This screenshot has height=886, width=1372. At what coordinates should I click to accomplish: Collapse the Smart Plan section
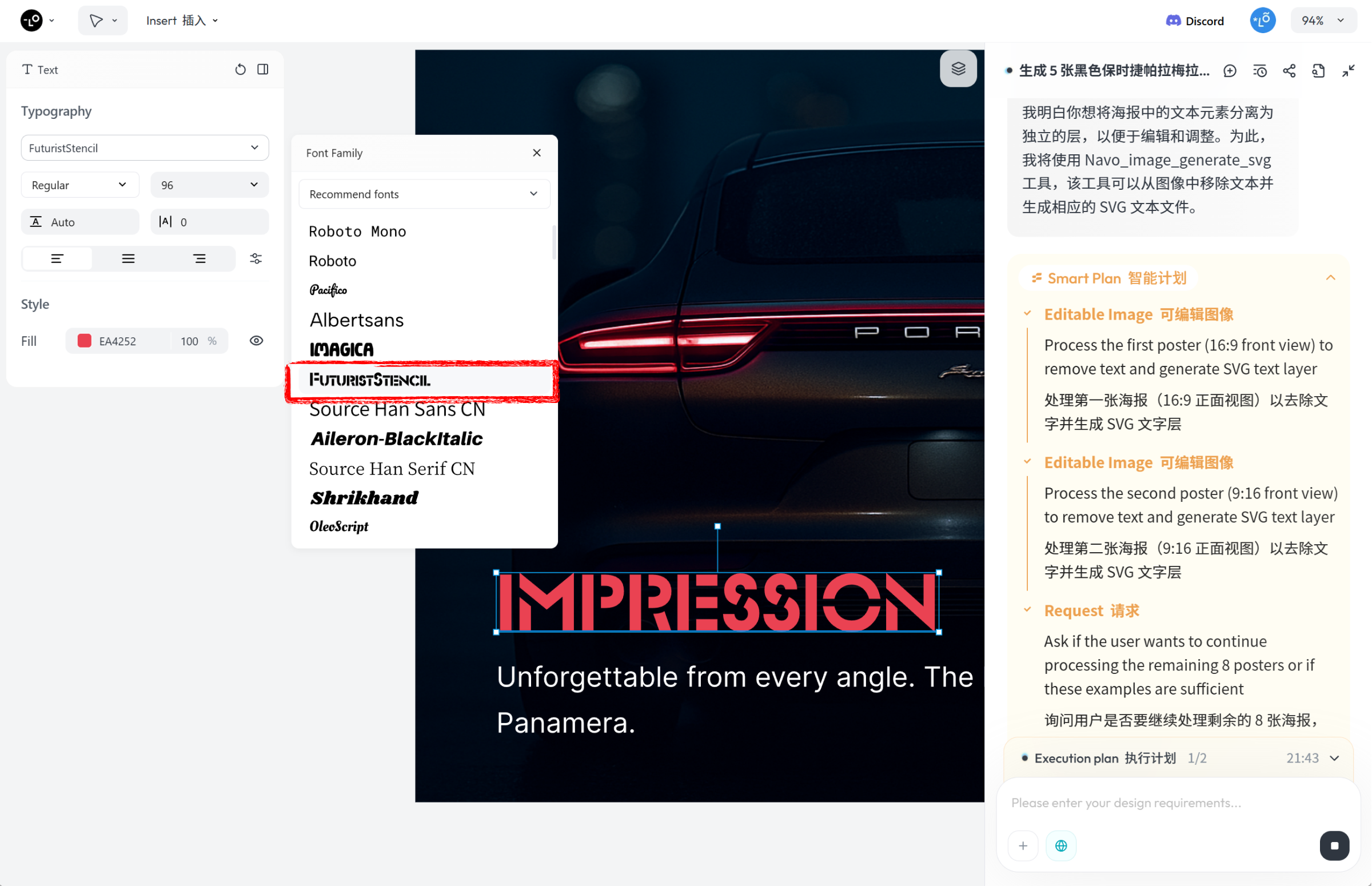coord(1331,278)
